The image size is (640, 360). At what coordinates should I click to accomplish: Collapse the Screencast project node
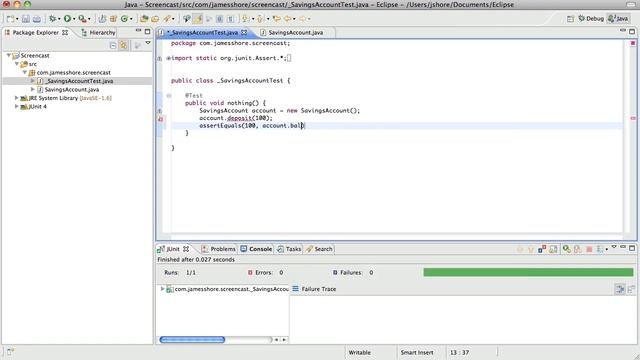9,55
